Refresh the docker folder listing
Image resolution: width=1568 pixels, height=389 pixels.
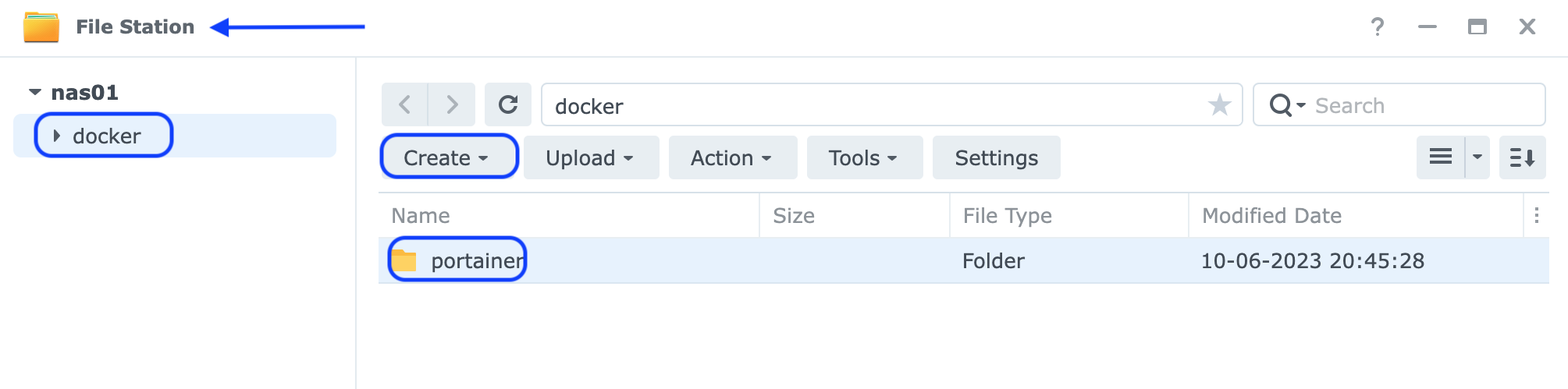click(508, 104)
